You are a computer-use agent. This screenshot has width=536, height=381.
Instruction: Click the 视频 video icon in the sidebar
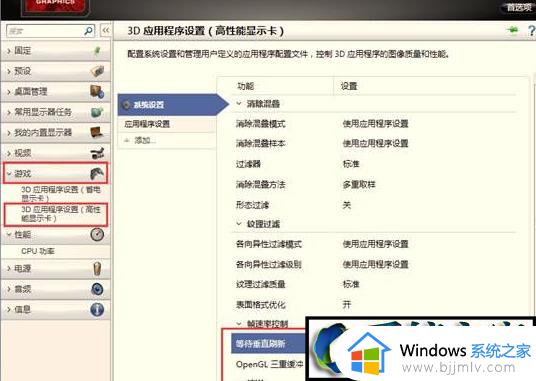point(97,153)
